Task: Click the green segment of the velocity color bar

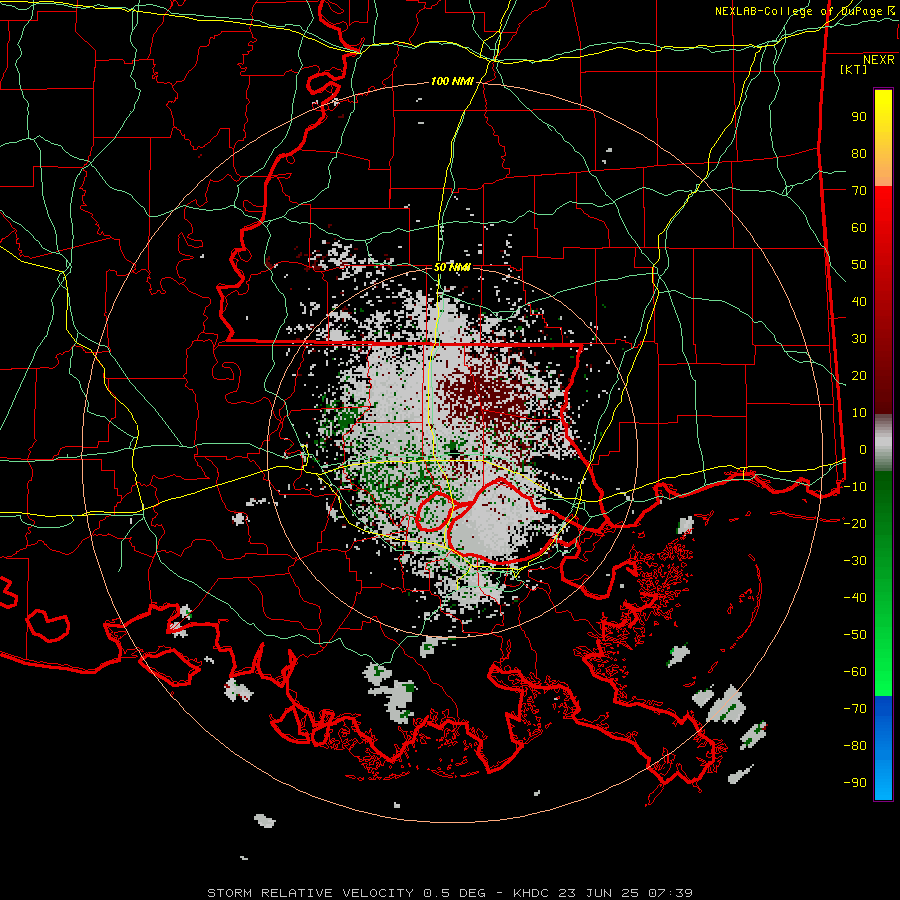Action: coord(883,583)
